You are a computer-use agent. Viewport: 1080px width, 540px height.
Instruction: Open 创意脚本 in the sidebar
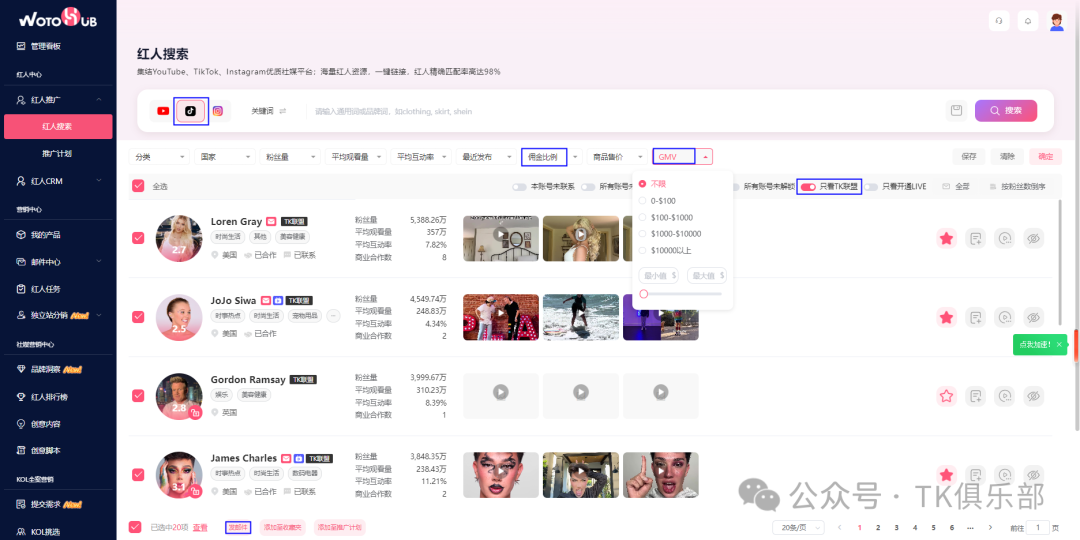tap(45, 450)
